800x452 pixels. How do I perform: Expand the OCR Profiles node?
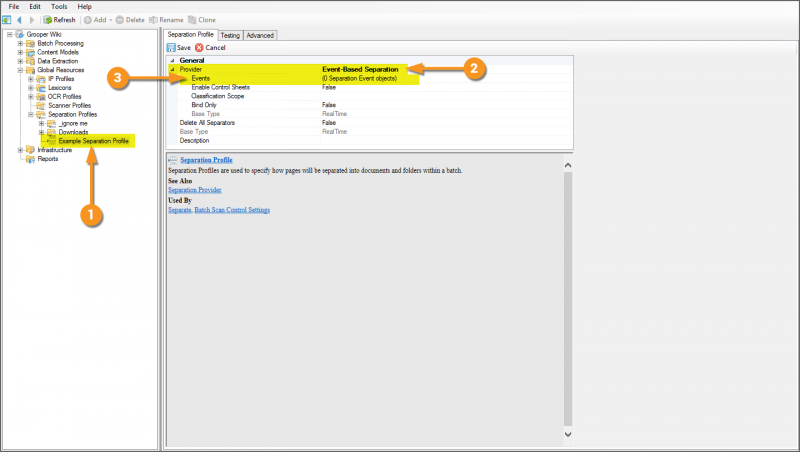coord(31,96)
